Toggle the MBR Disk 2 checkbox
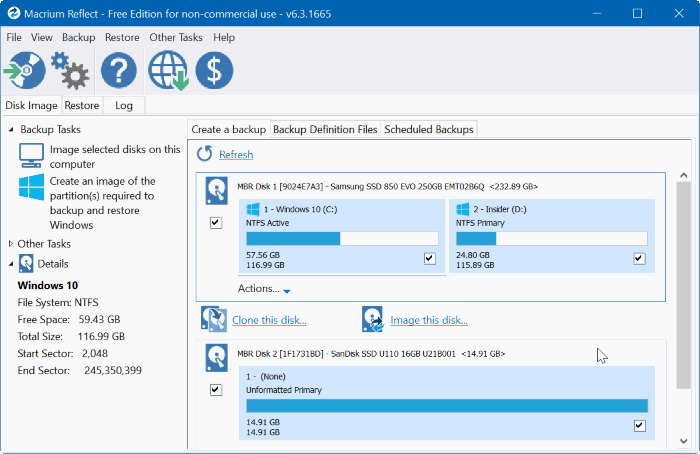 (x=216, y=390)
